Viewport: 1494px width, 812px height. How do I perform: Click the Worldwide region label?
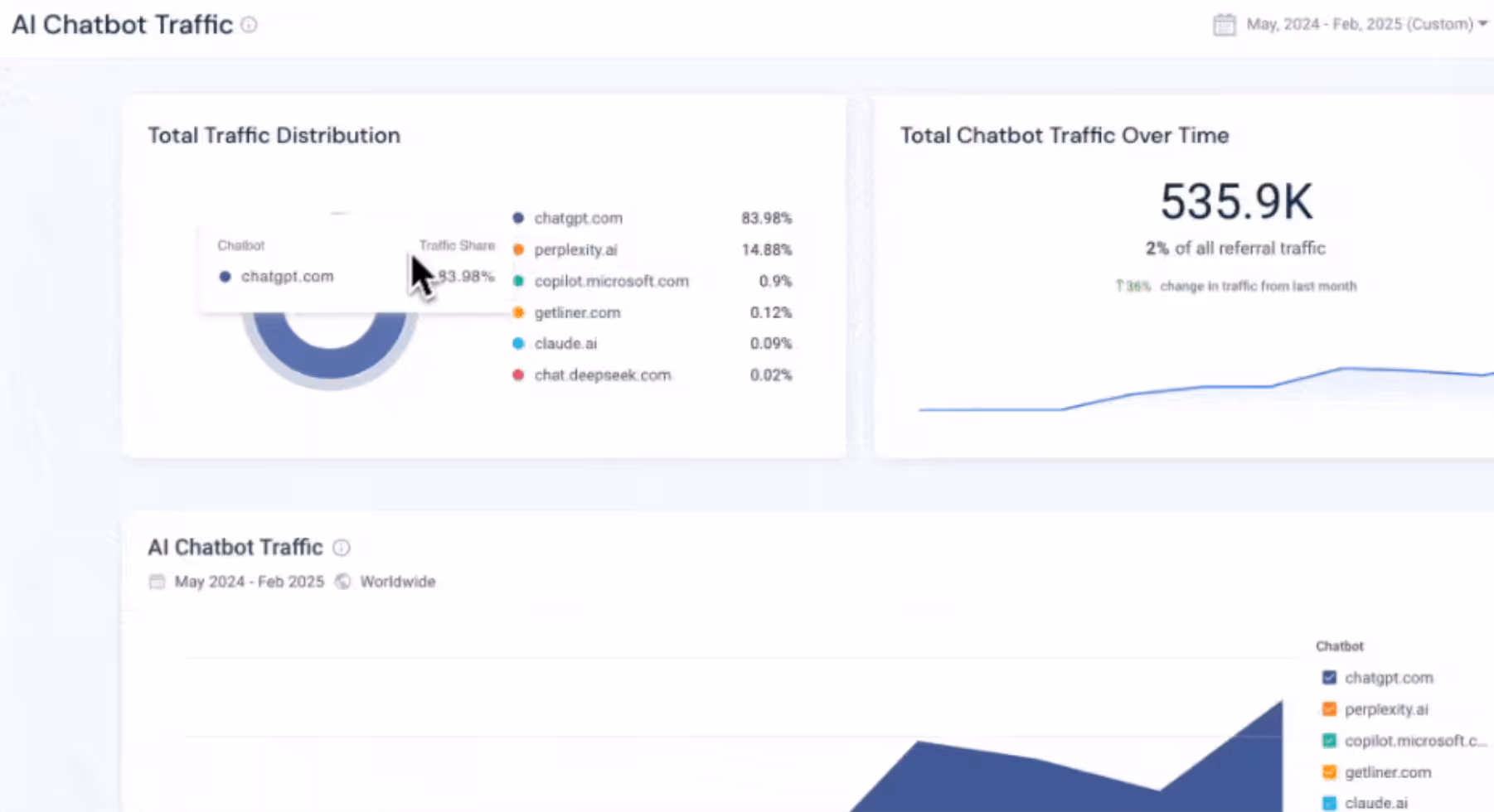pos(397,582)
